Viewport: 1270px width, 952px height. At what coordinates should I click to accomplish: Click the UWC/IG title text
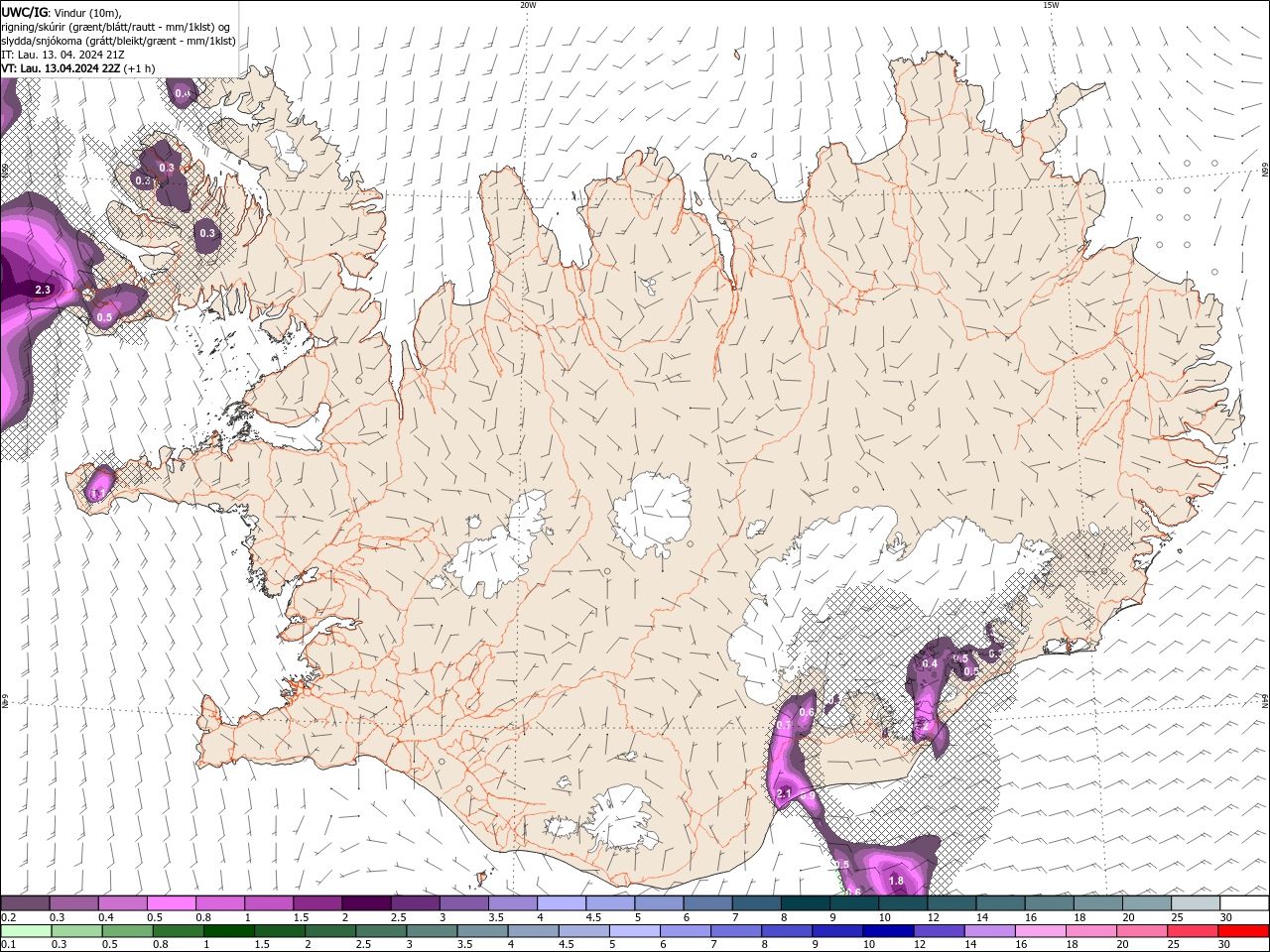24,11
